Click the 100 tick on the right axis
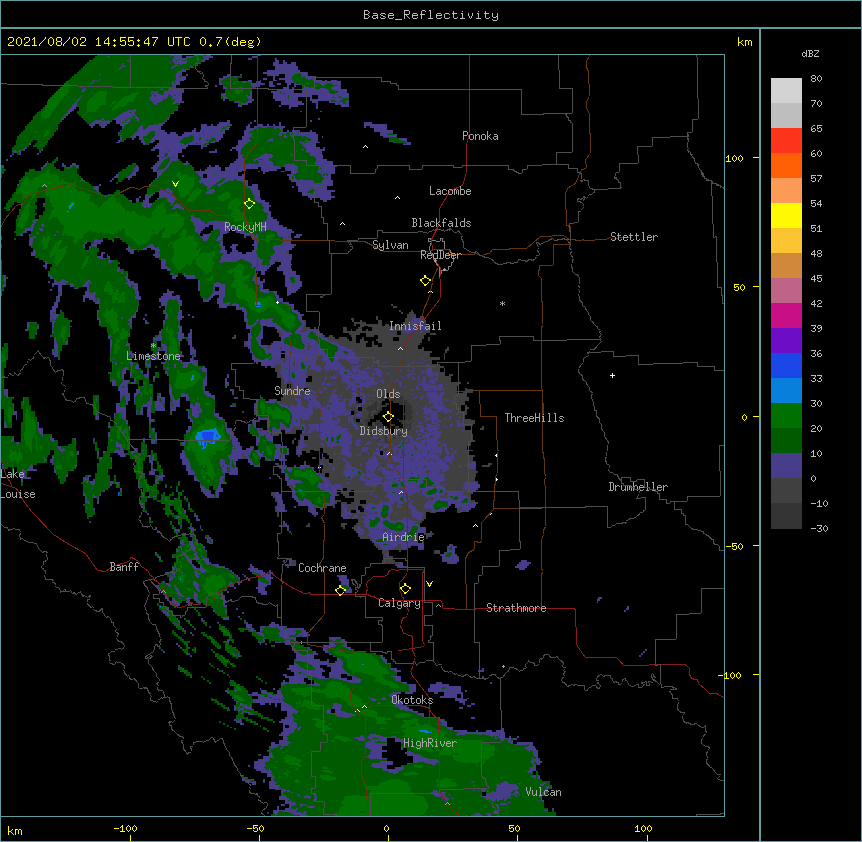This screenshot has height=842, width=862. click(734, 158)
